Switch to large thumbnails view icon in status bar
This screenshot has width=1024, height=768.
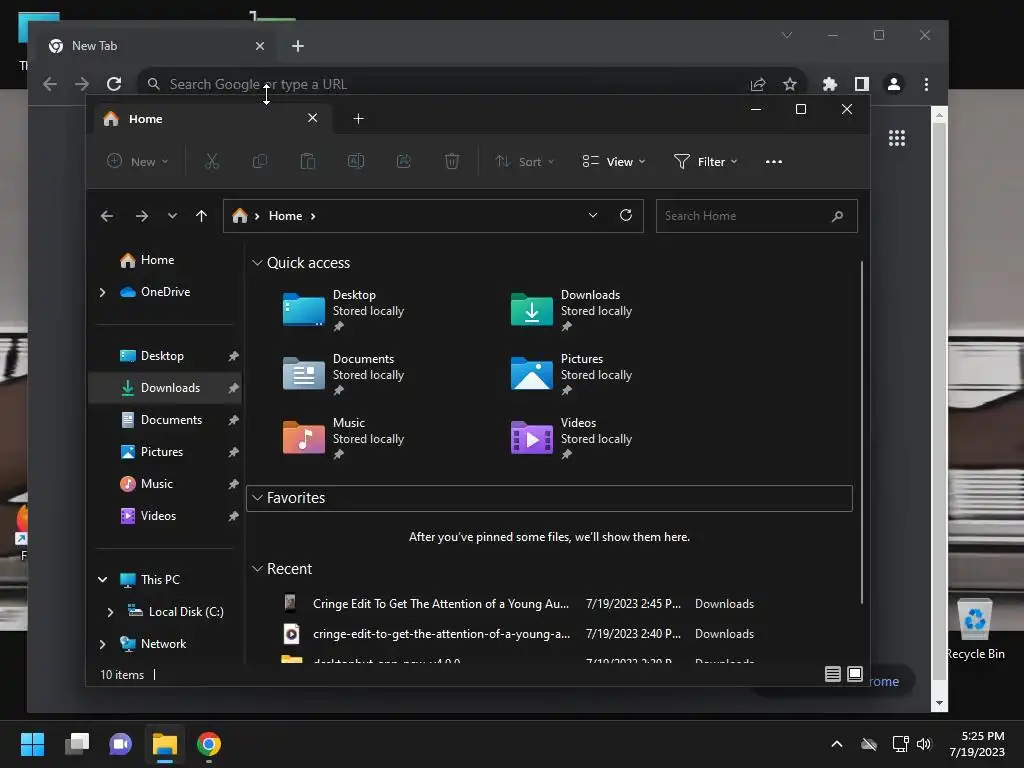click(855, 674)
